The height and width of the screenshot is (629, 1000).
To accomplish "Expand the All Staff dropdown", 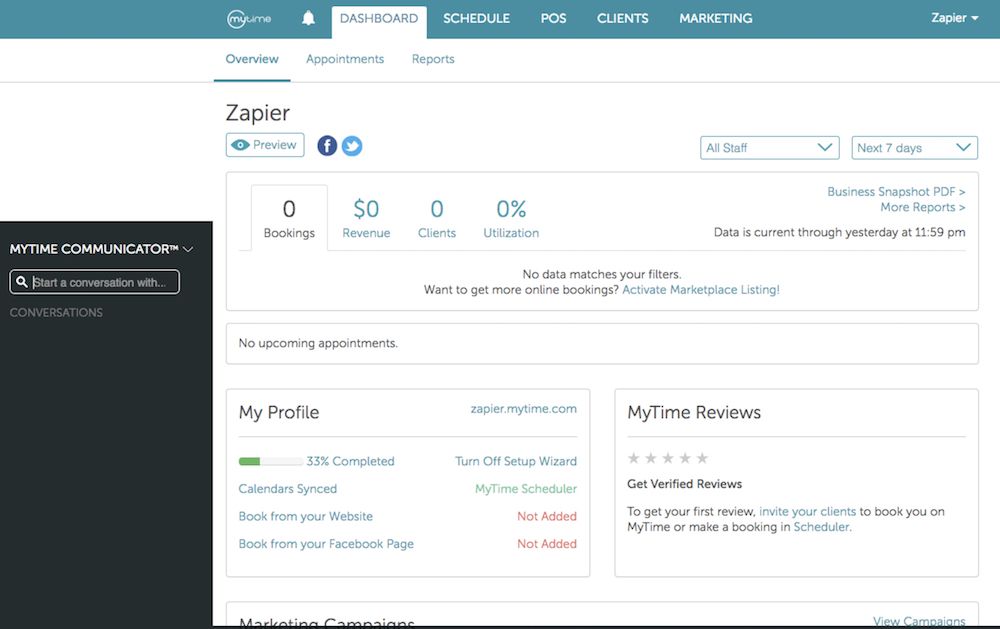I will point(769,148).
